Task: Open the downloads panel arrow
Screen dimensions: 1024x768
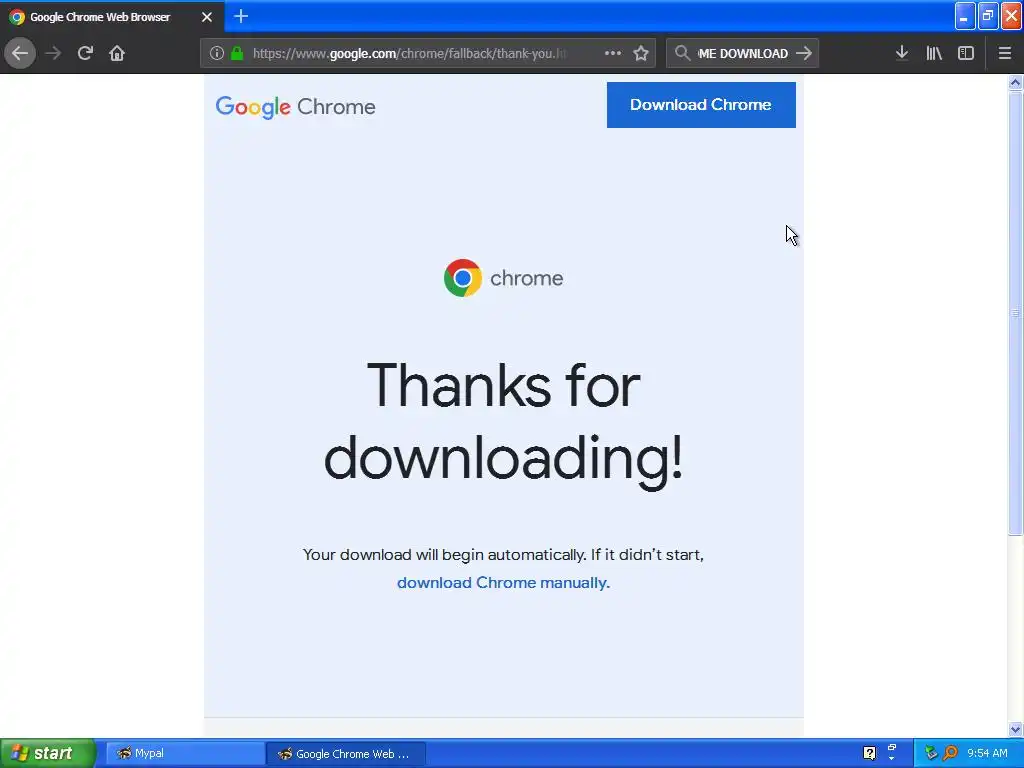Action: click(902, 53)
